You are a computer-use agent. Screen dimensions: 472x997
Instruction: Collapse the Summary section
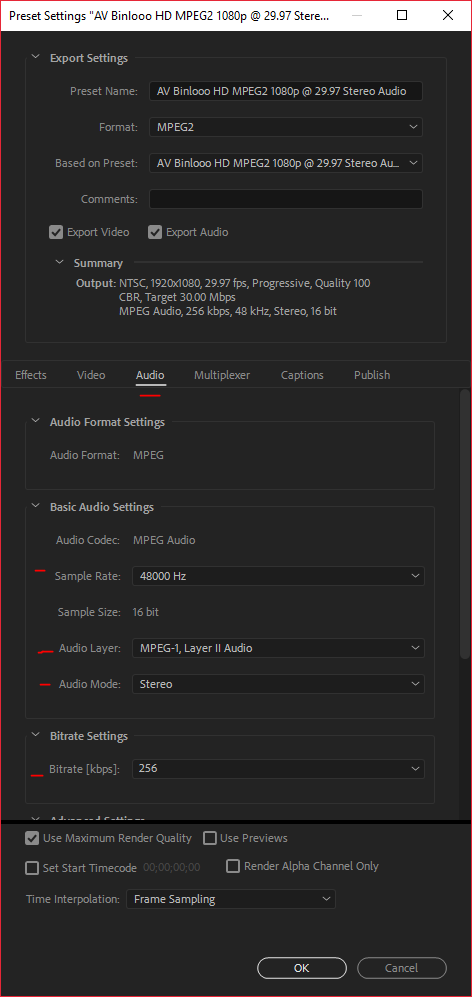[60, 262]
